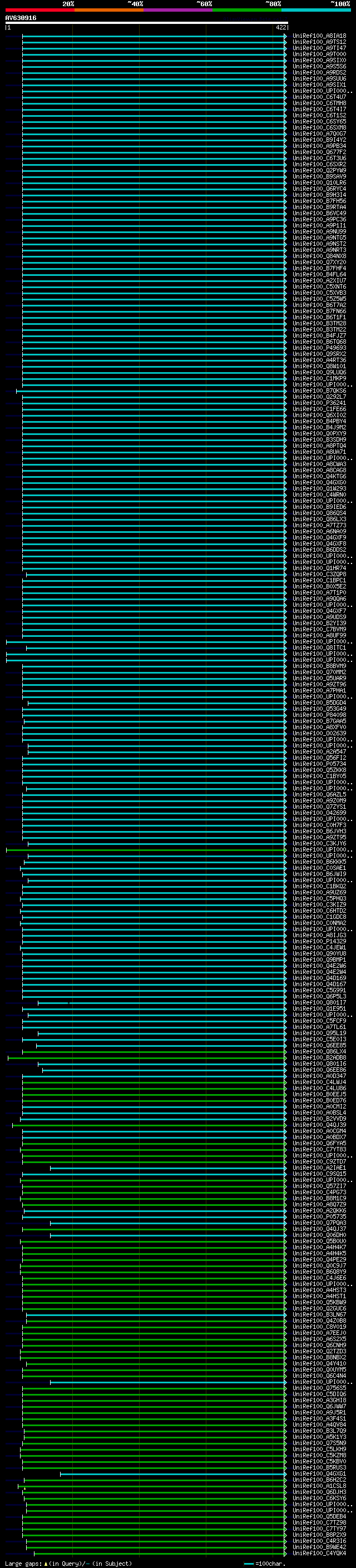Select hit label UniRef100_P36241

[319, 403]
